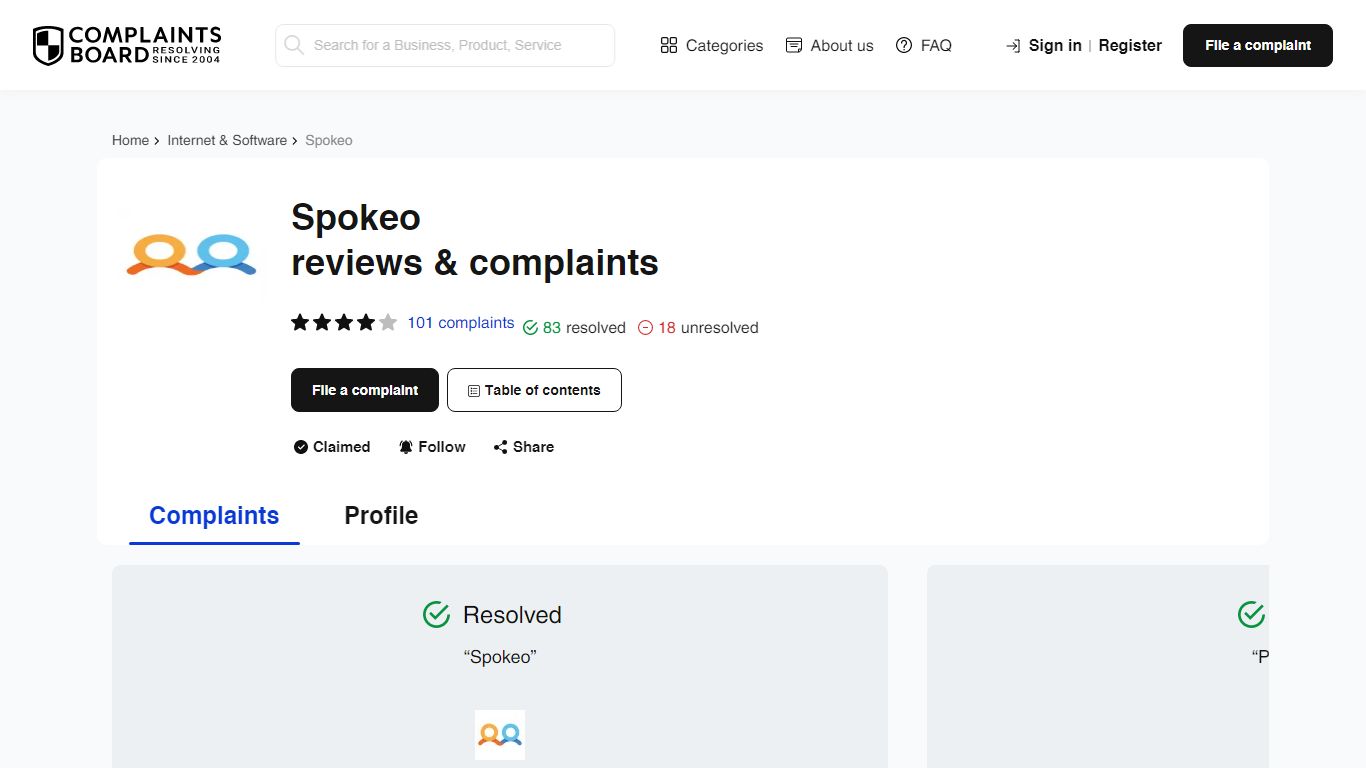
Task: Click the 18 unresolved text
Action: click(x=708, y=328)
